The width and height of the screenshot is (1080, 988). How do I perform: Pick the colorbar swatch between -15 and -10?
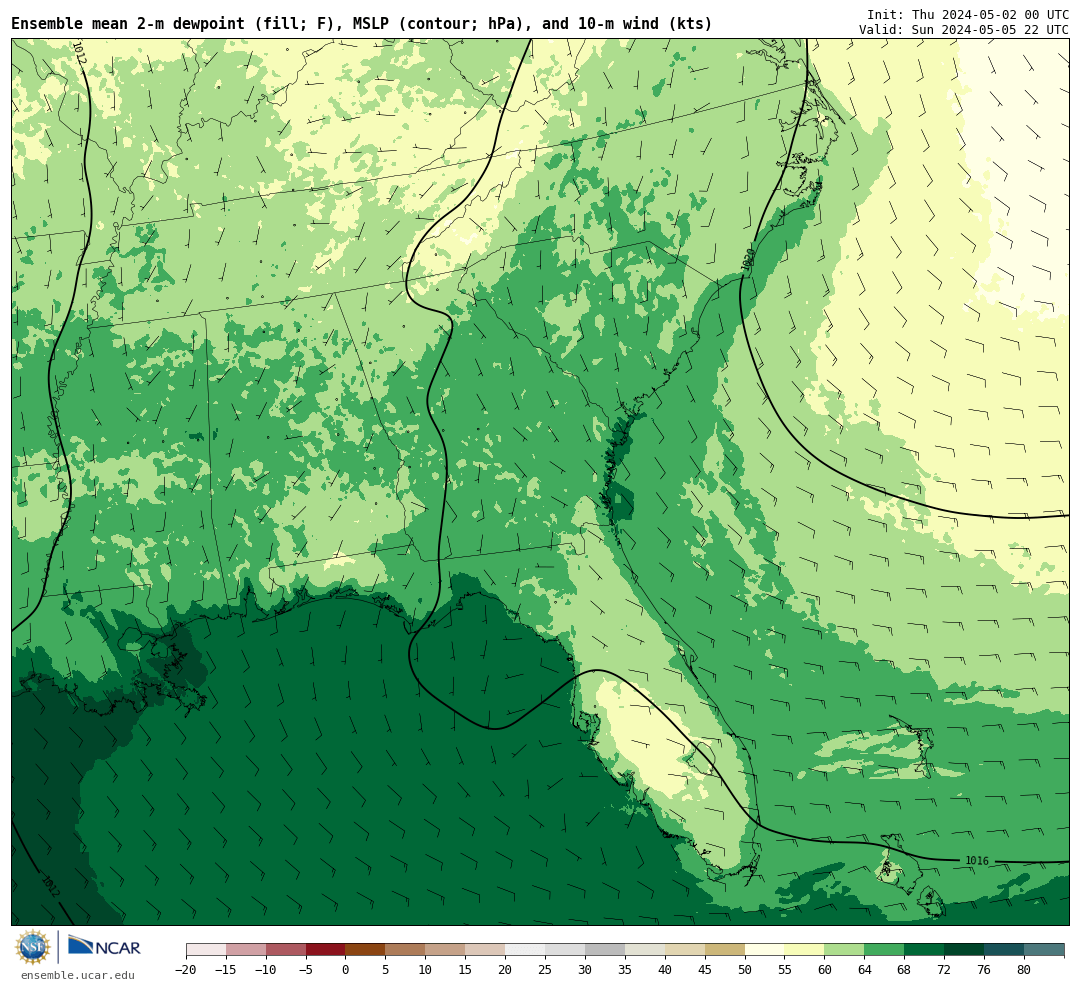pyautogui.click(x=246, y=950)
